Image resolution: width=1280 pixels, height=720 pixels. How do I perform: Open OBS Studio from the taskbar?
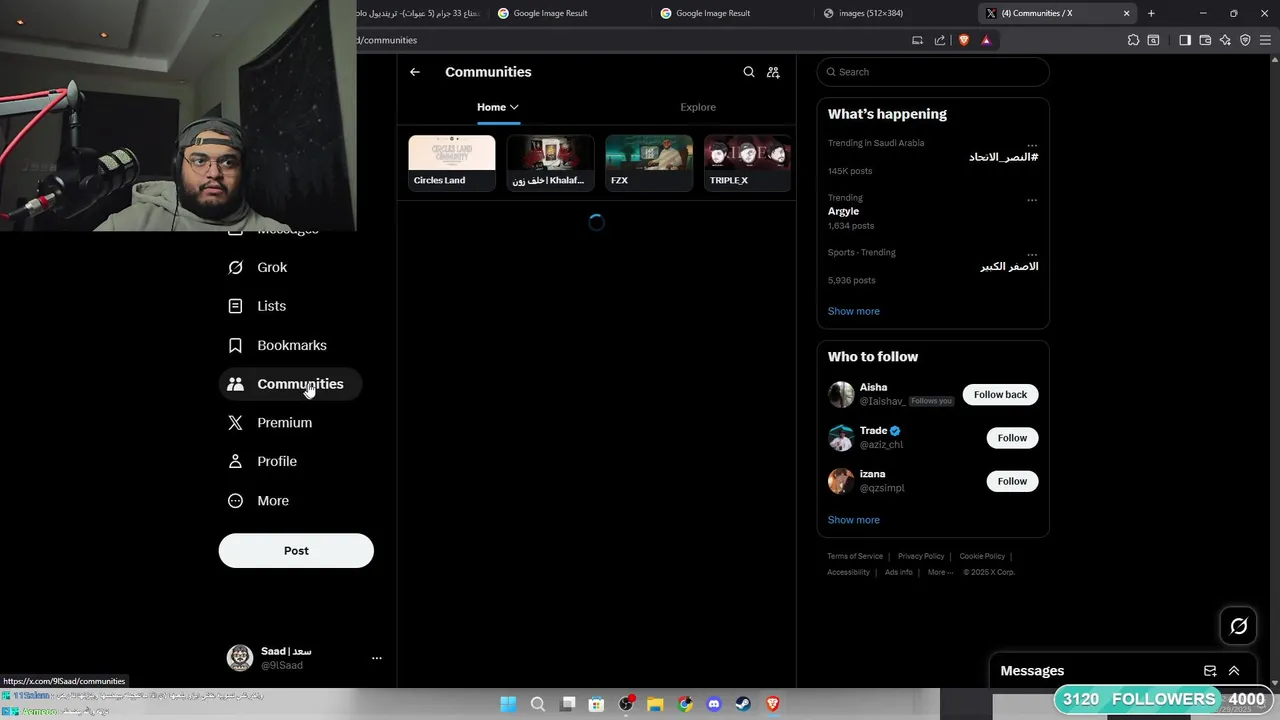pos(626,704)
